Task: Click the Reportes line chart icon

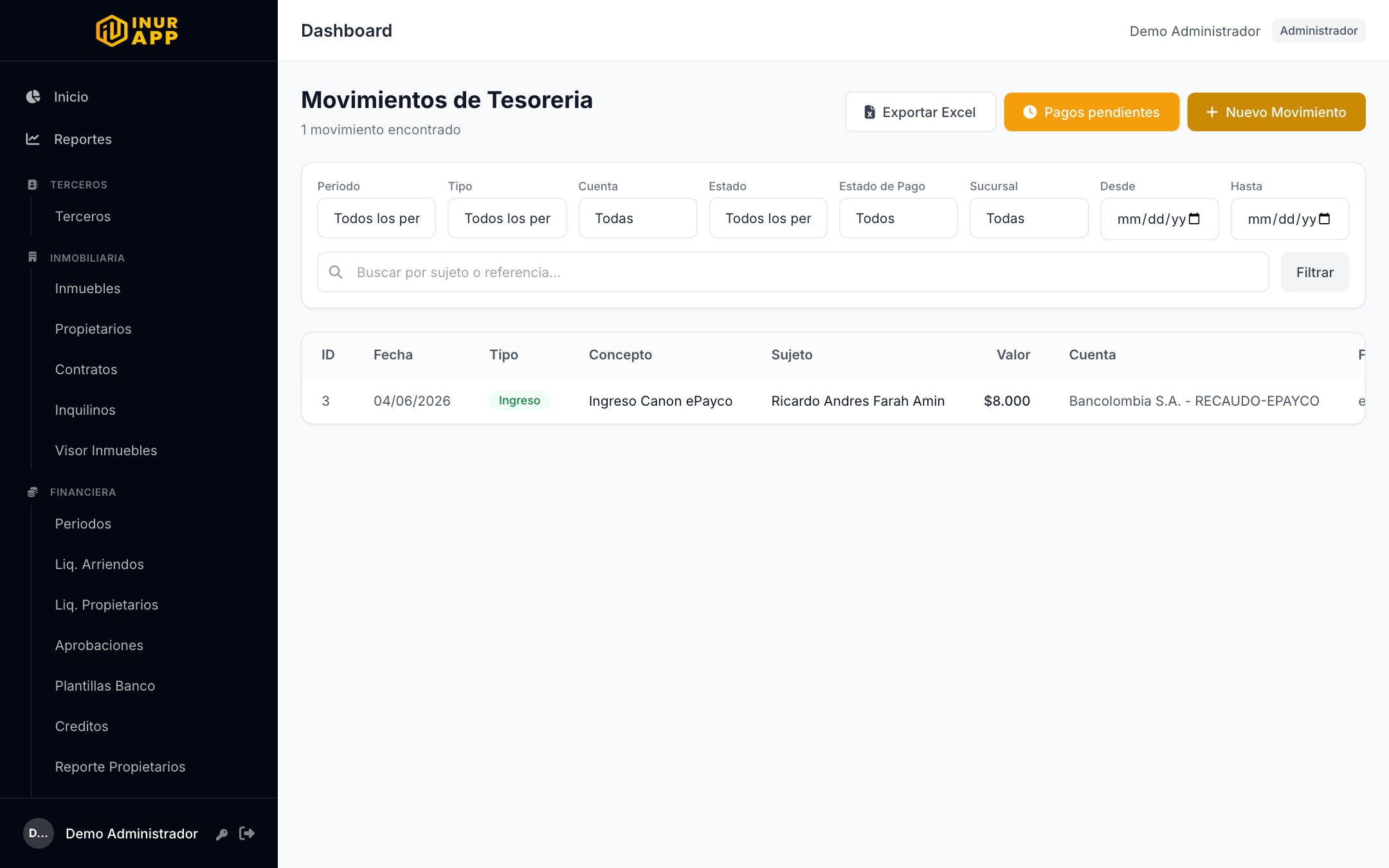Action: coord(33,139)
